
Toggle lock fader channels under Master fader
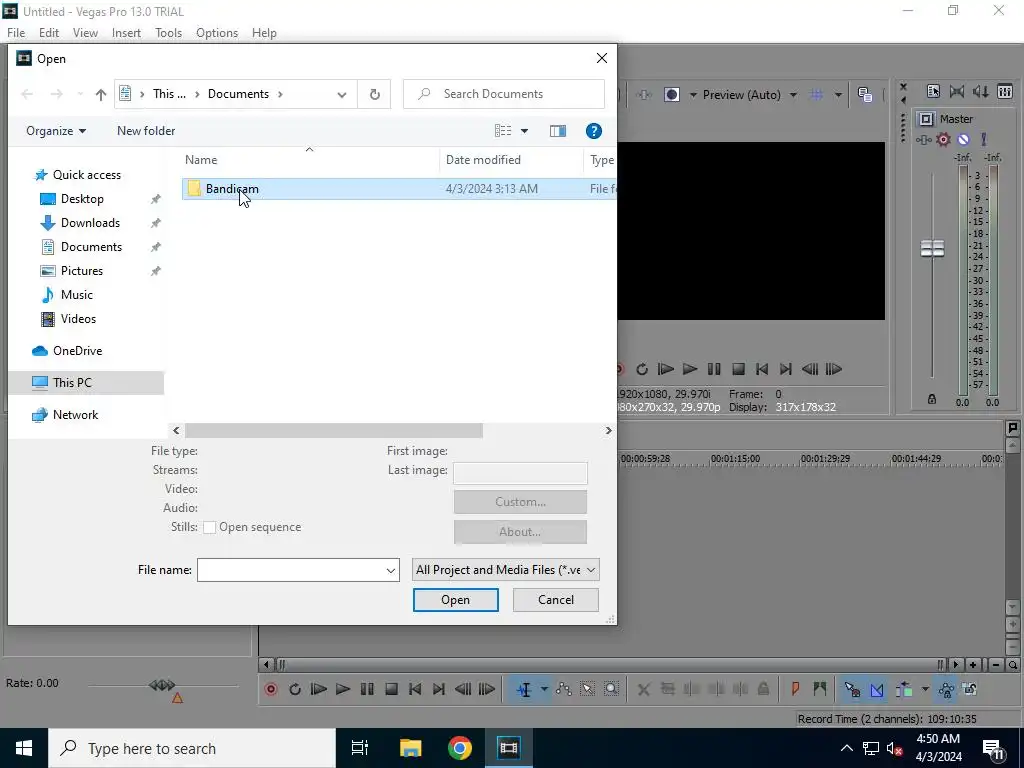[x=932, y=399]
